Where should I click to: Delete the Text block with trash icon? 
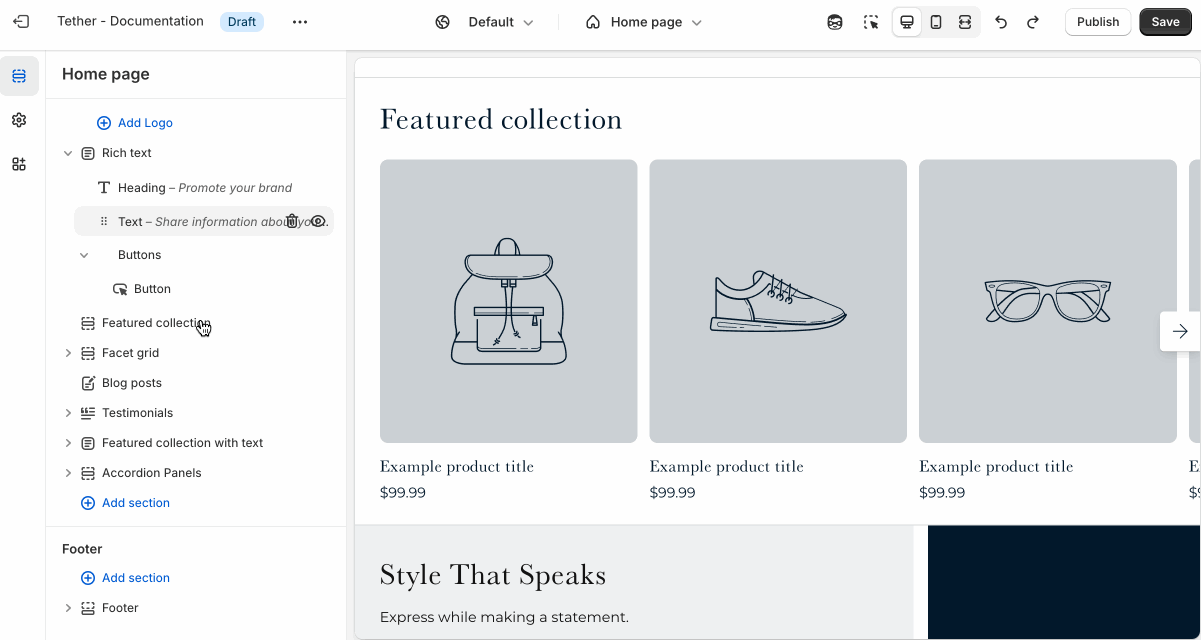(292, 221)
